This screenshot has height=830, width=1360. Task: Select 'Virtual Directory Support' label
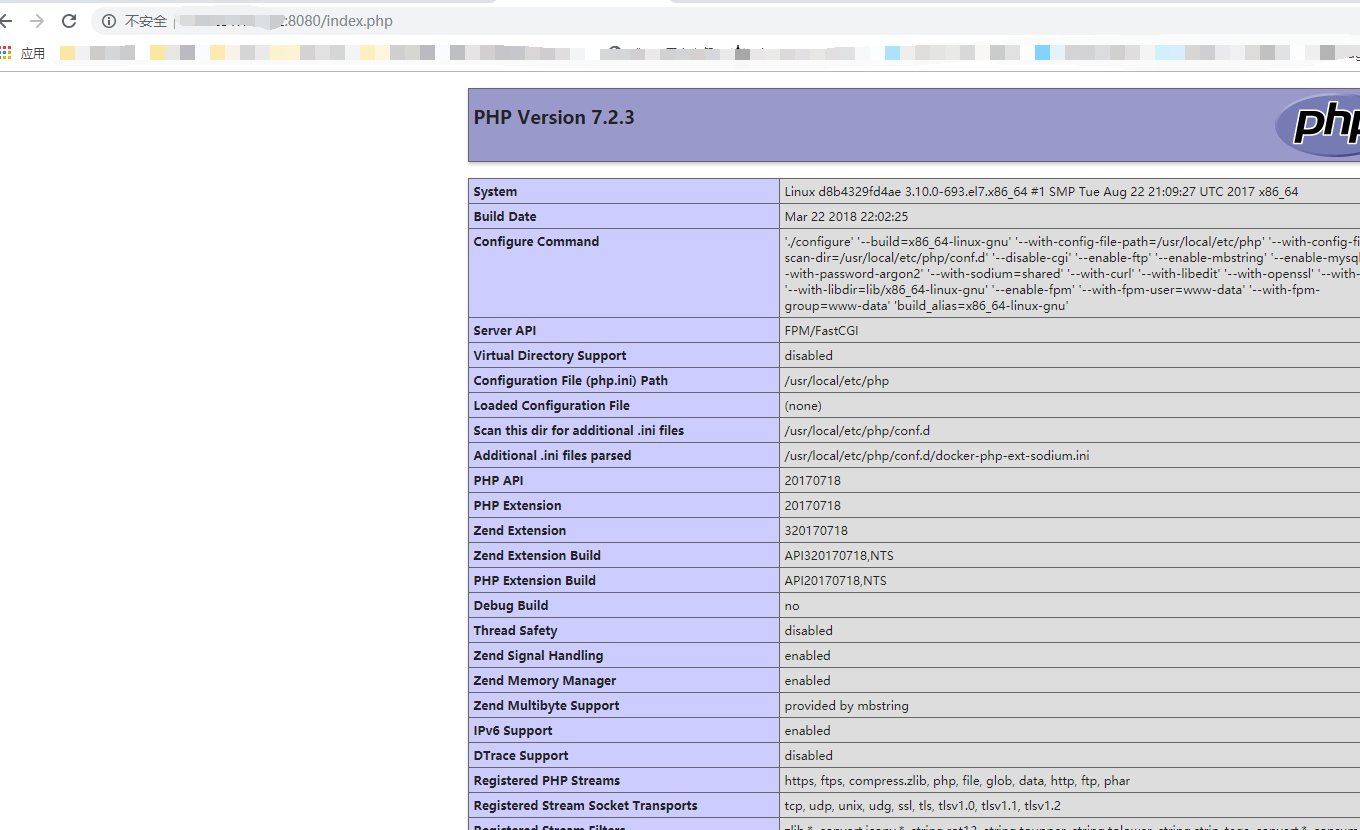point(550,356)
